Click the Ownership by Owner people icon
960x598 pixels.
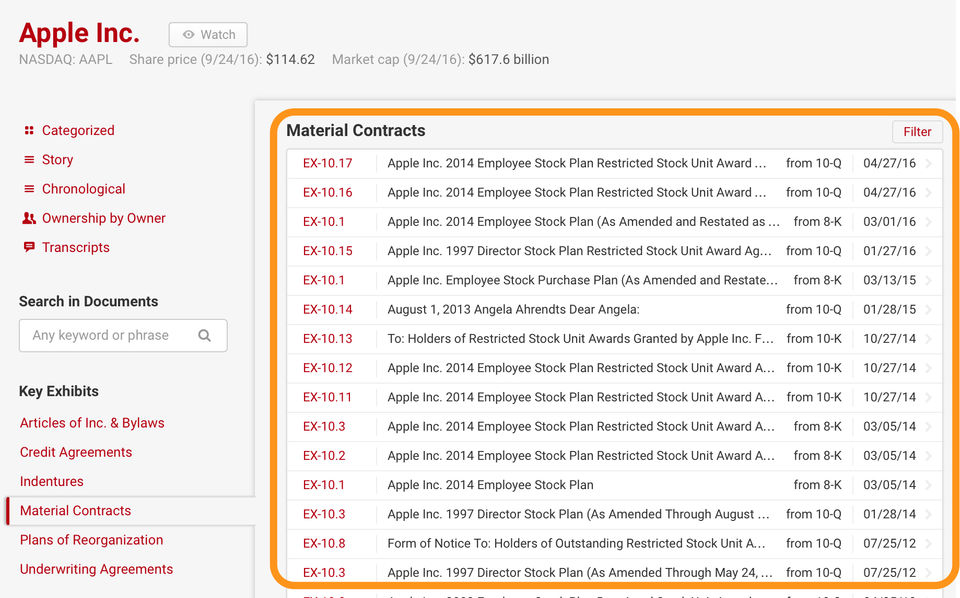29,218
